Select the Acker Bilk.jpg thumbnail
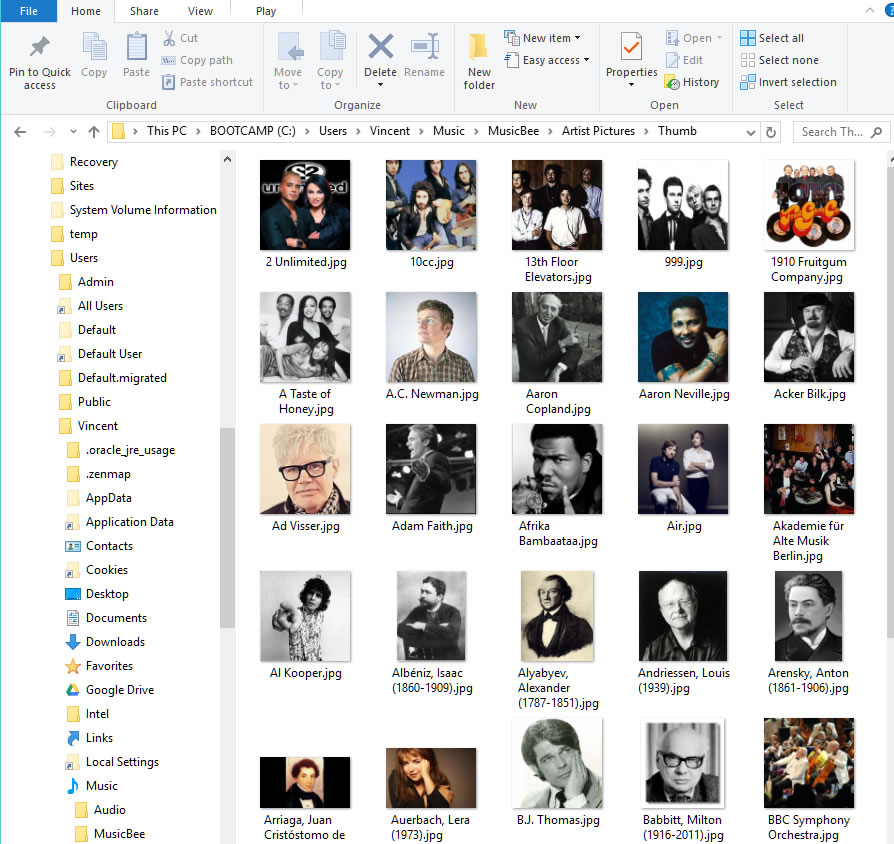Viewport: 894px width, 844px height. 809,345
